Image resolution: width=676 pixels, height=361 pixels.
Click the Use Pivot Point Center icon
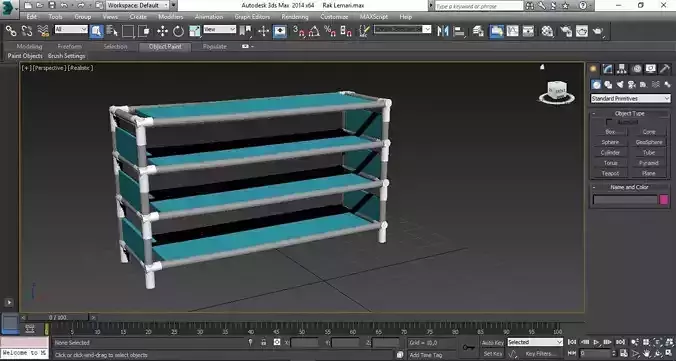(246, 31)
